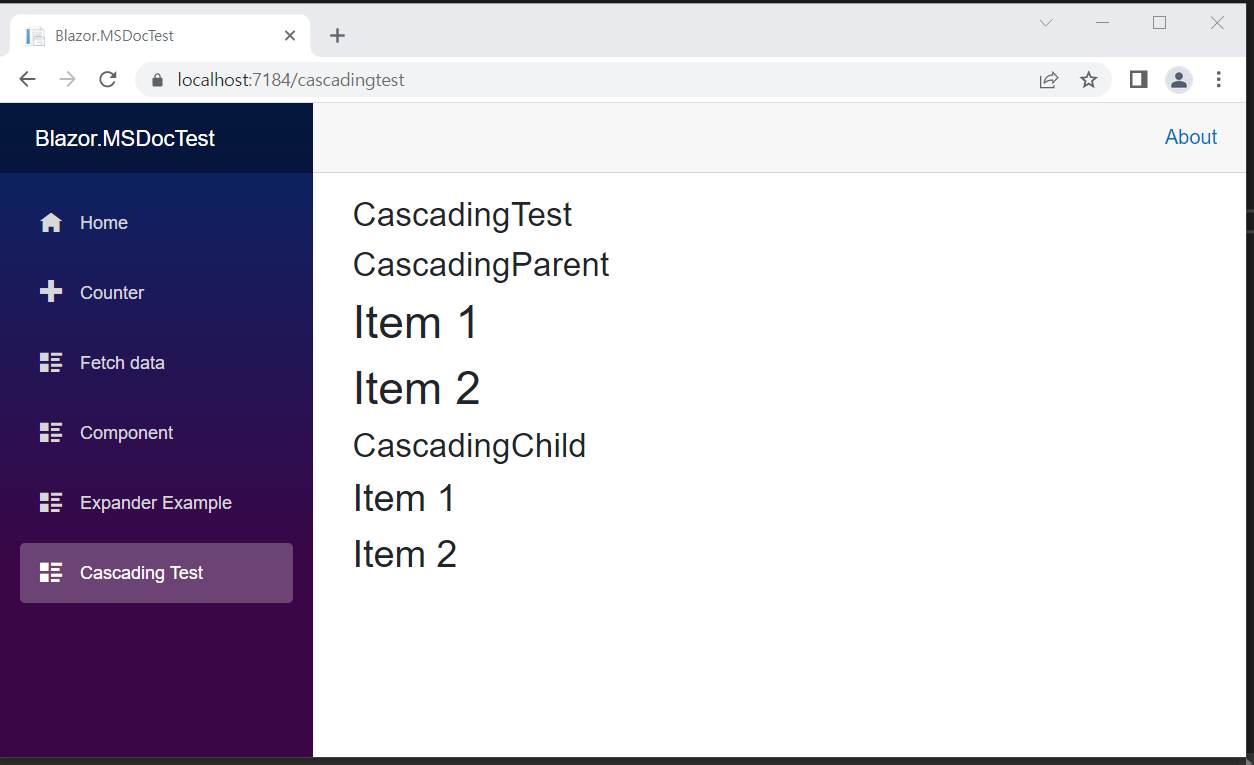Open the profile avatar menu
This screenshot has height=765, width=1254.
point(1179,80)
